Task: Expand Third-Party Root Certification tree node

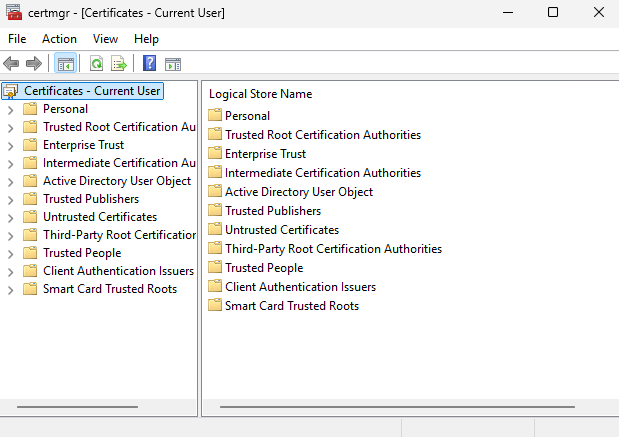Action: click(11, 236)
